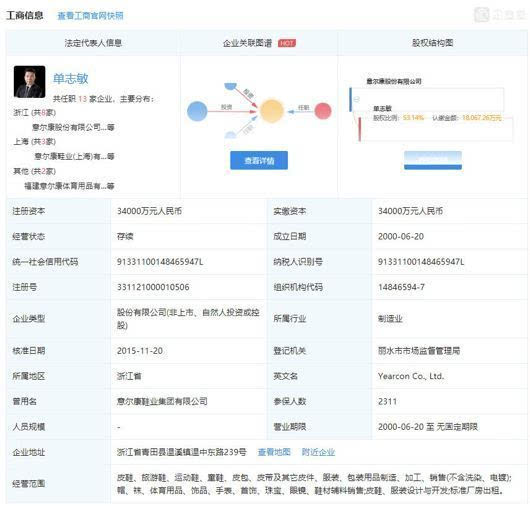Click organization code 14846594-7
The width and height of the screenshot is (530, 506).
point(401,287)
